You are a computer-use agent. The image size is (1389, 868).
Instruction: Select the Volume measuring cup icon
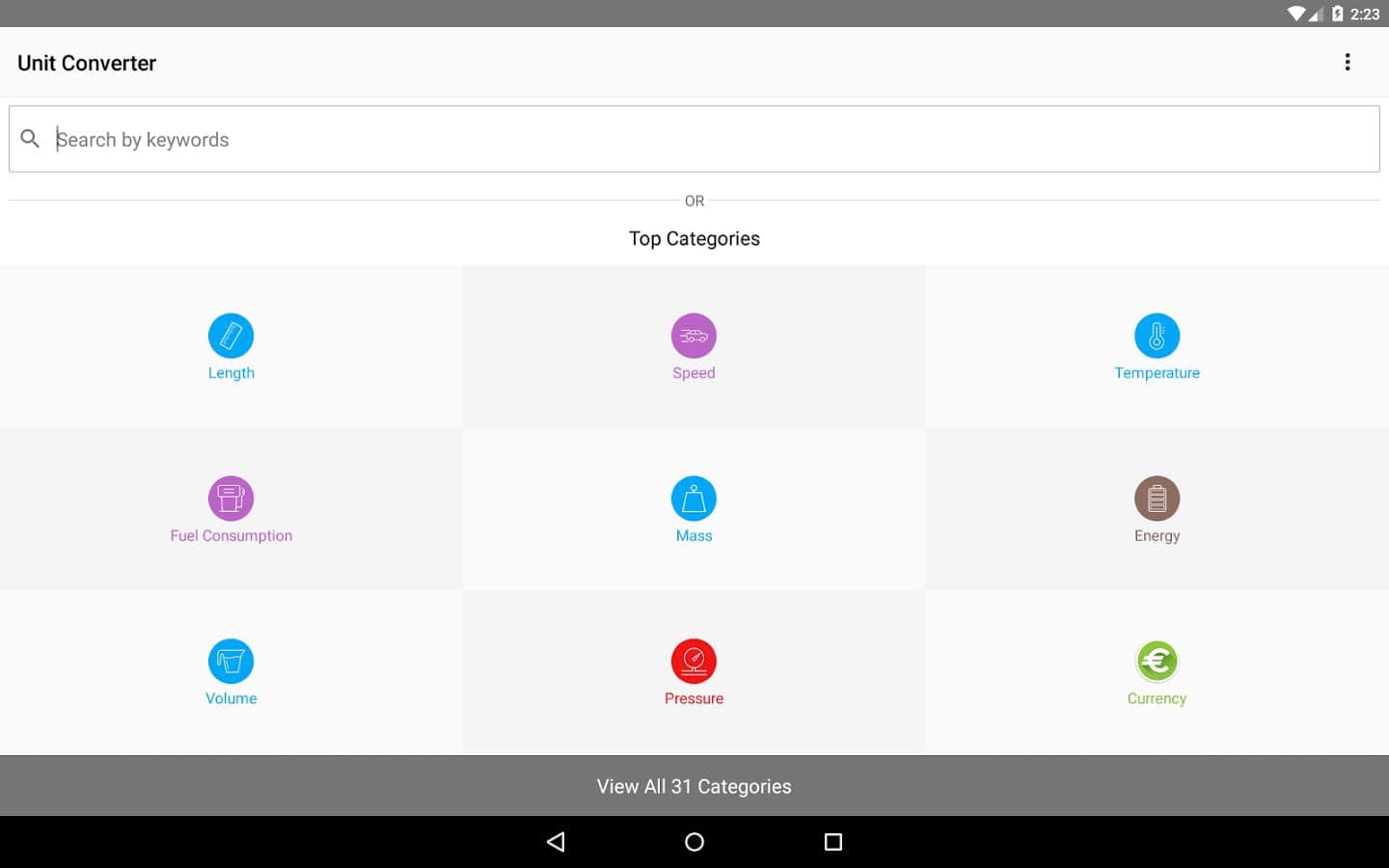231,662
